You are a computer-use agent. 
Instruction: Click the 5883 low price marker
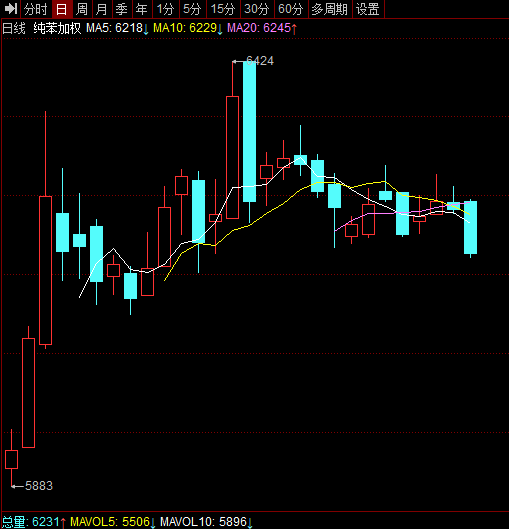click(39, 486)
